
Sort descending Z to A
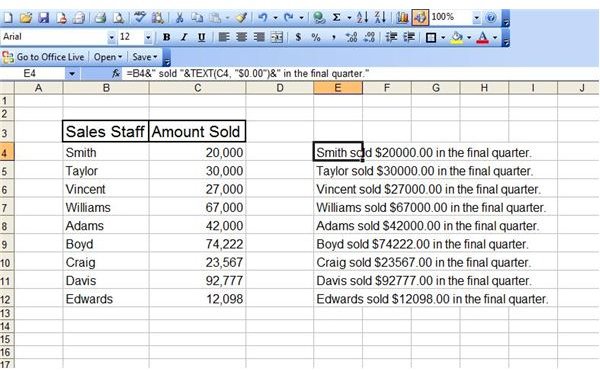(380, 18)
